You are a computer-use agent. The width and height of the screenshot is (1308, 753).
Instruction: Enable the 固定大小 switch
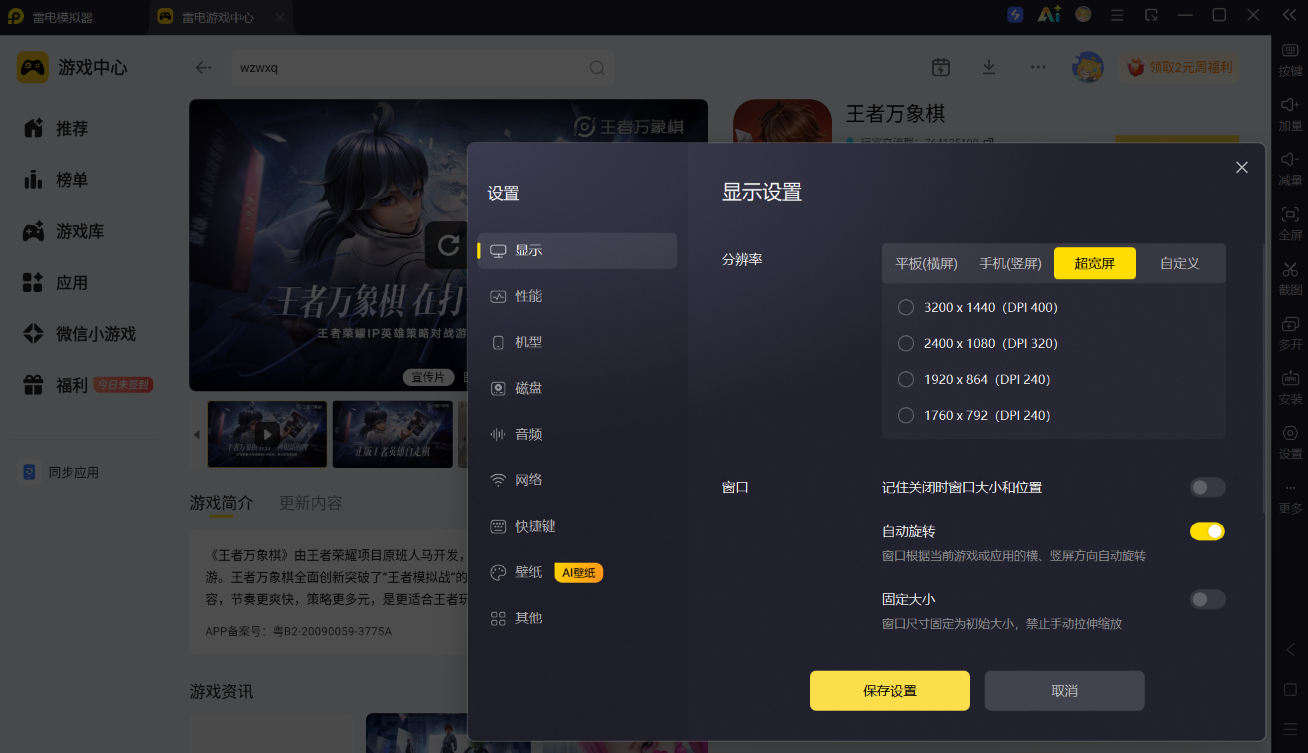[1207, 599]
